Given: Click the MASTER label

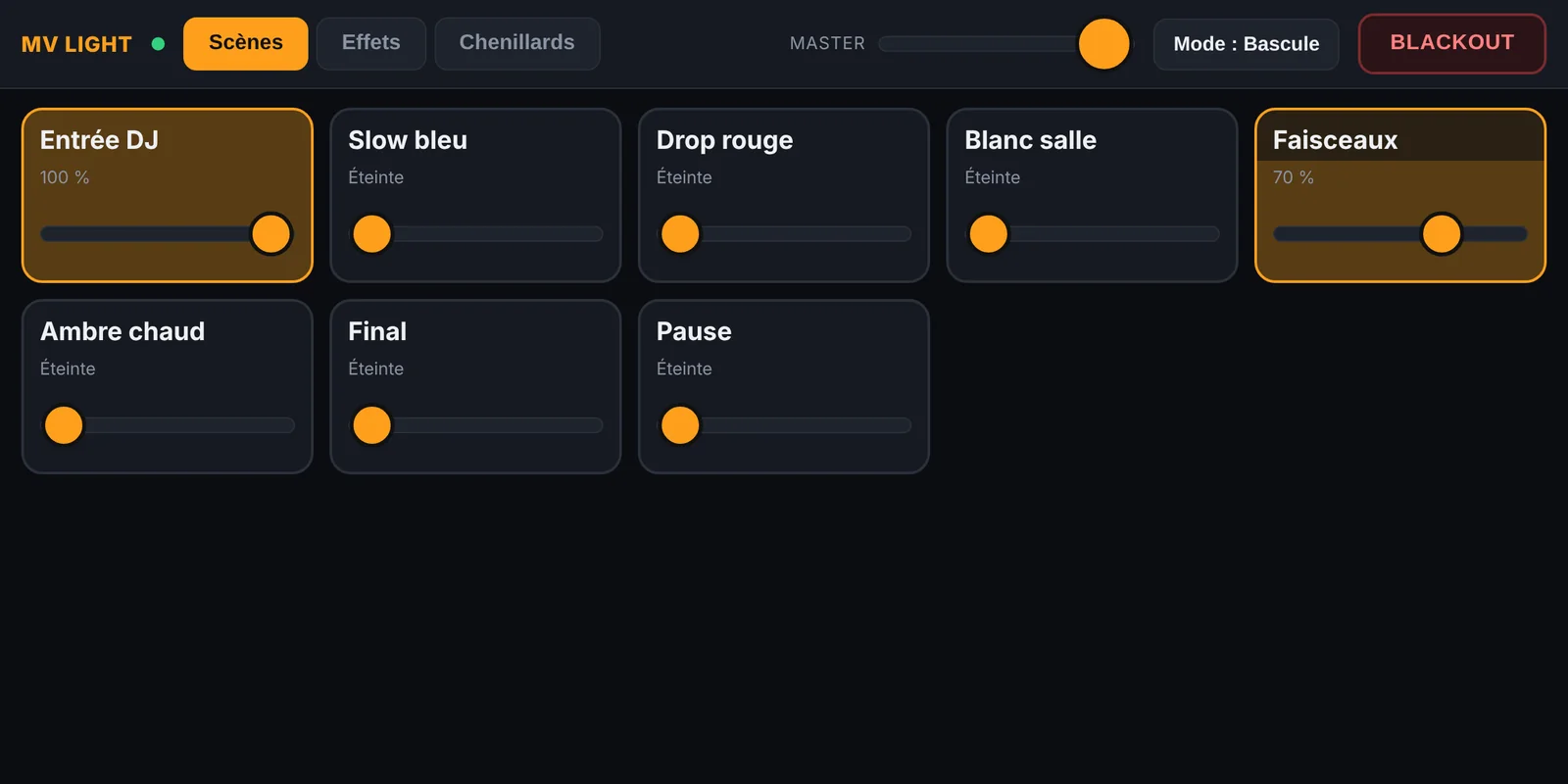Looking at the screenshot, I should pos(827,43).
